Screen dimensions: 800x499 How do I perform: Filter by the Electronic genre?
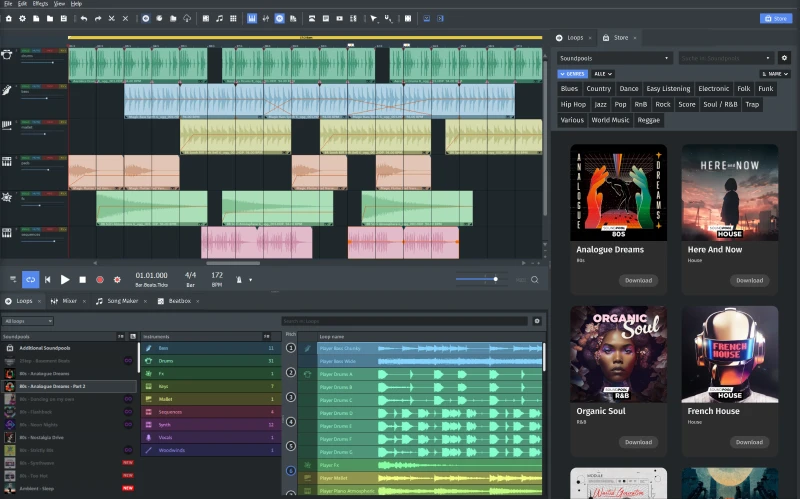pos(713,88)
